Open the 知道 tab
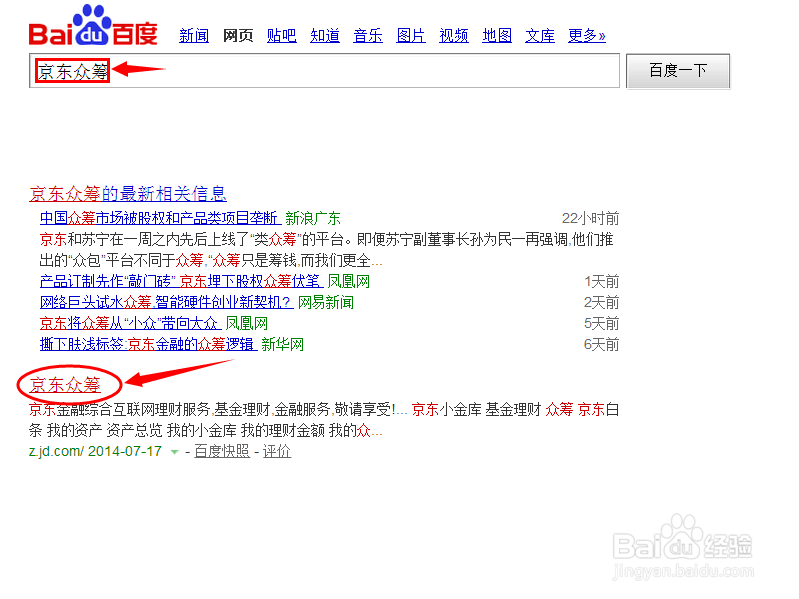 click(x=325, y=36)
